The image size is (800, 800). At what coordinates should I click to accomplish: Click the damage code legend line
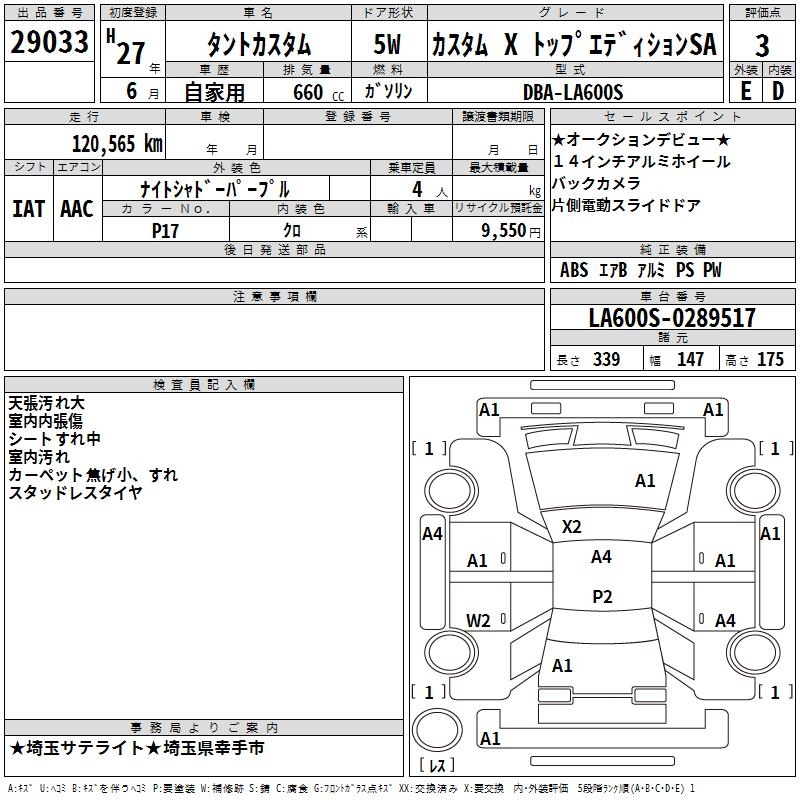(x=351, y=788)
